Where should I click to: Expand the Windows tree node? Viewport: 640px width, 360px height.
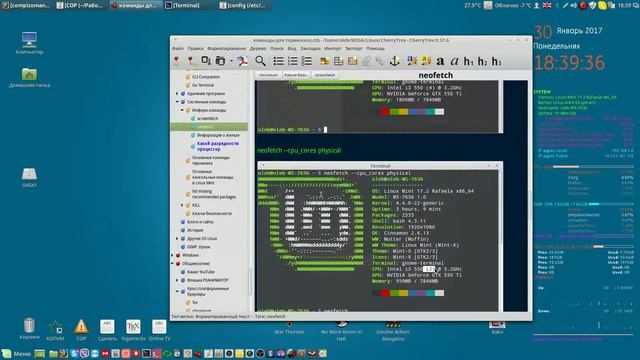point(172,255)
